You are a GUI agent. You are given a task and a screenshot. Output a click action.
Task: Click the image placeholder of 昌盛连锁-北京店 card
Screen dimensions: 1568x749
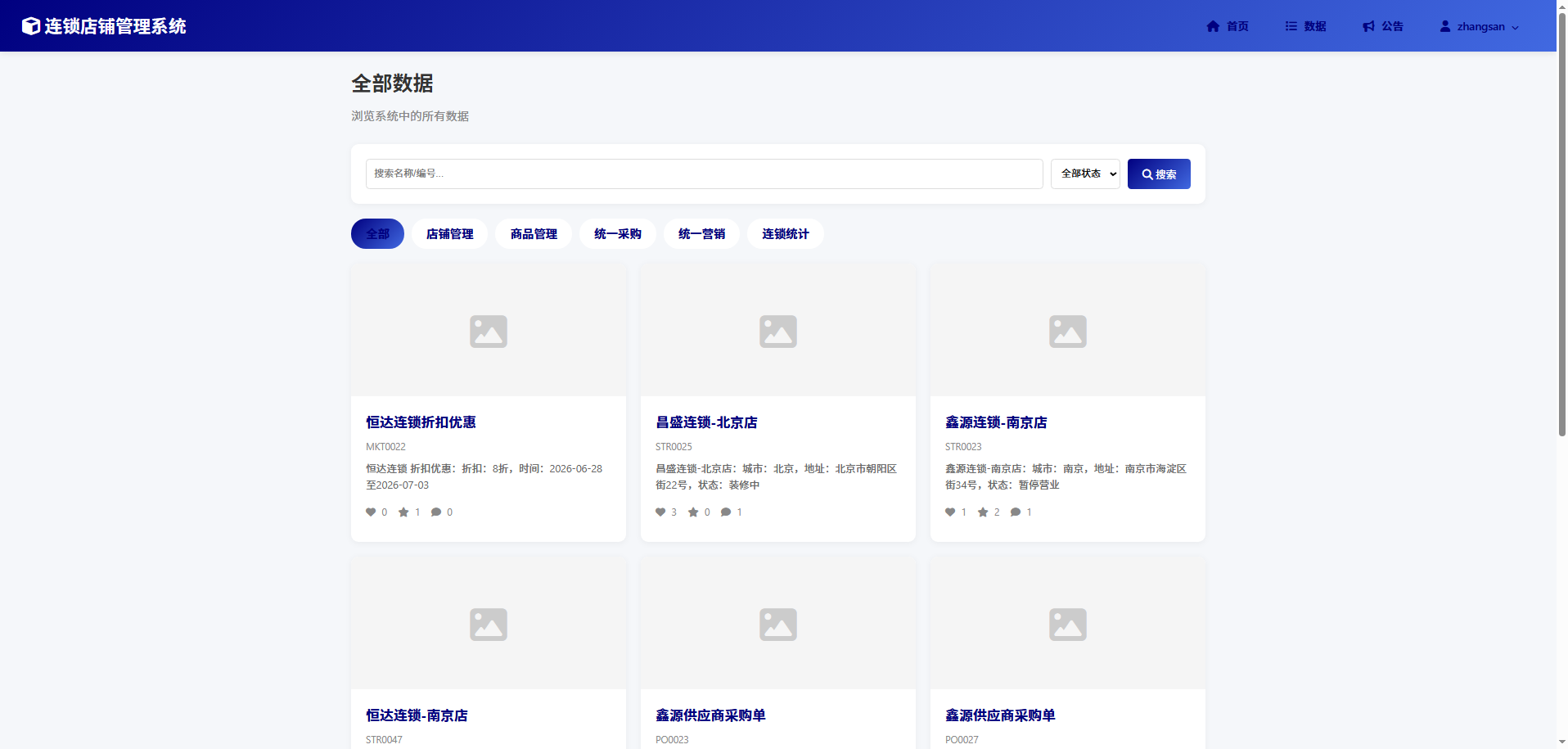(x=778, y=332)
